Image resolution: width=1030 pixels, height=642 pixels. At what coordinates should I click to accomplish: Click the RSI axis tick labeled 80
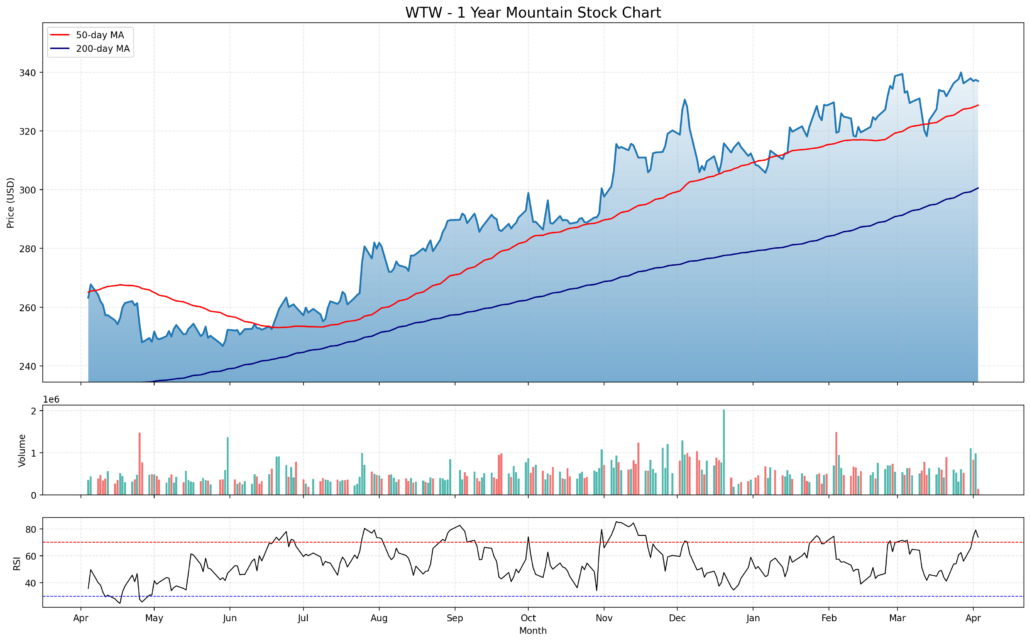click(32, 530)
